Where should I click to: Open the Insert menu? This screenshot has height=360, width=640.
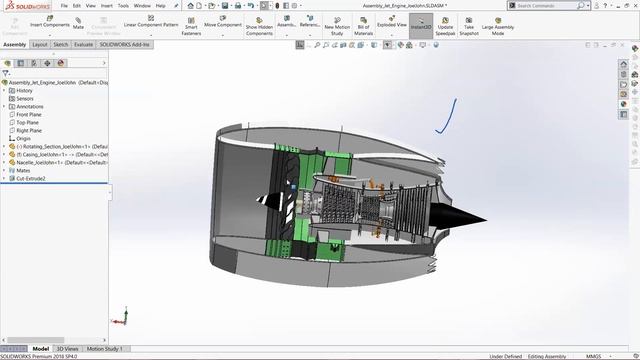tap(107, 6)
